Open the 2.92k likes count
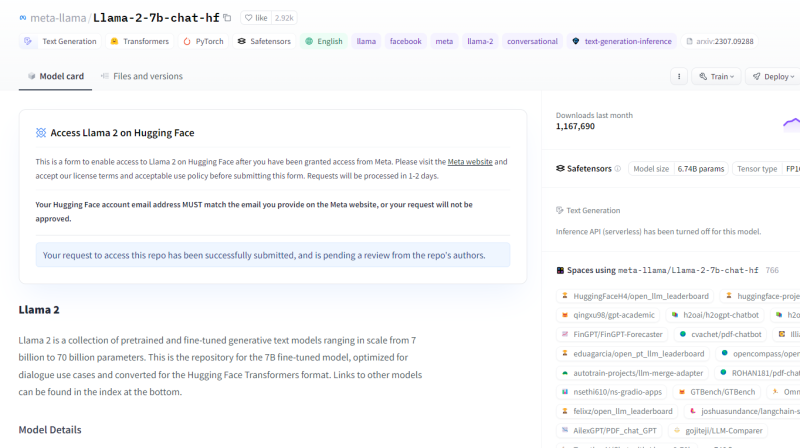This screenshot has height=448, width=800. (284, 18)
